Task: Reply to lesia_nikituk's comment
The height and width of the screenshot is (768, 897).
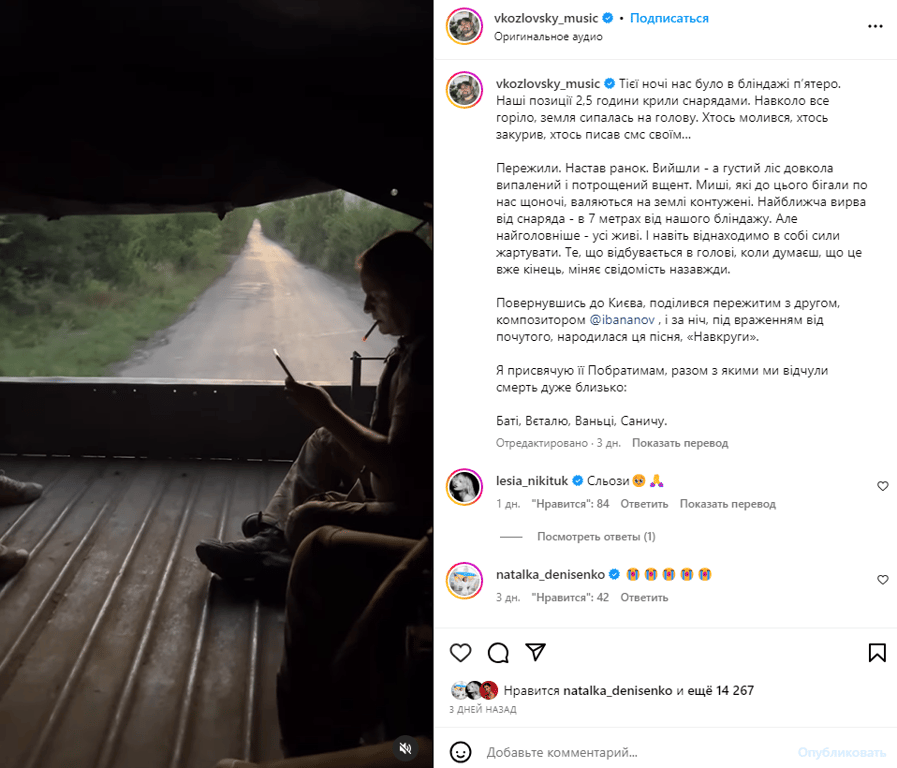Action: (x=644, y=504)
